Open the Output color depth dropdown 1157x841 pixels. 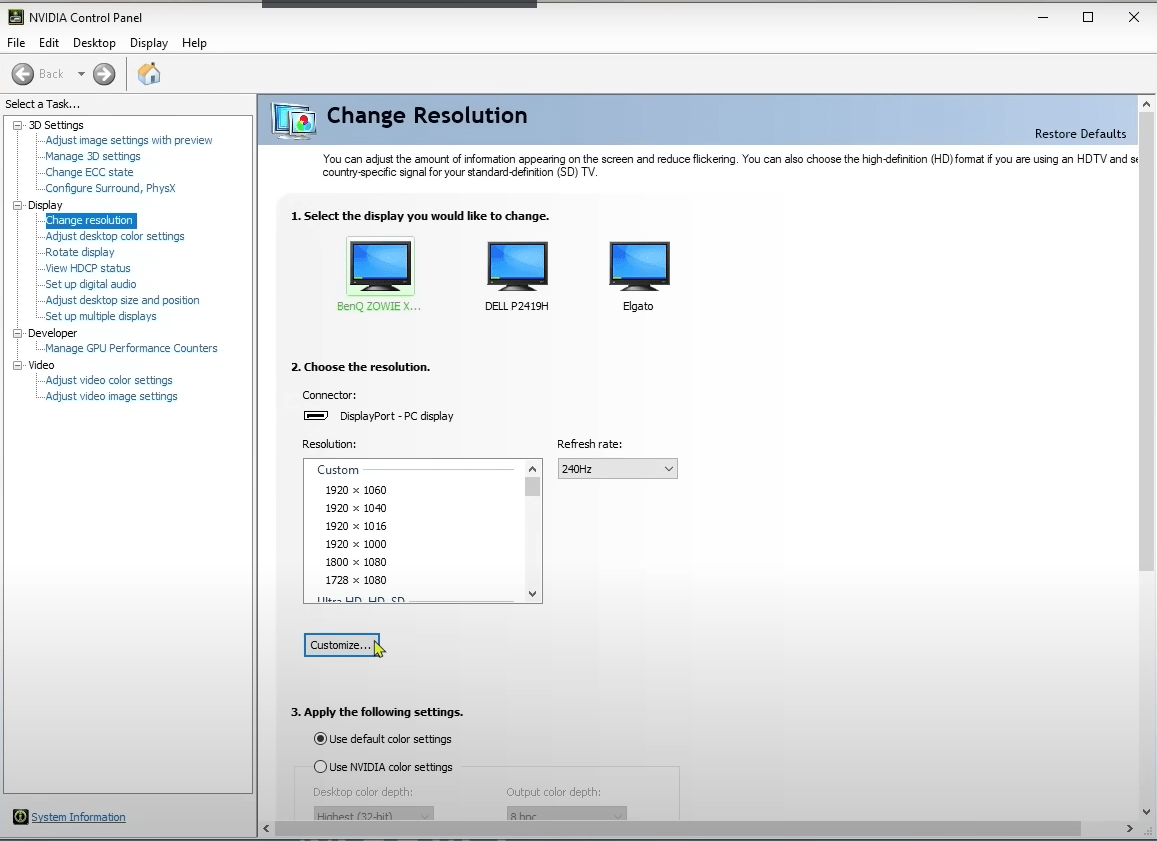point(567,814)
